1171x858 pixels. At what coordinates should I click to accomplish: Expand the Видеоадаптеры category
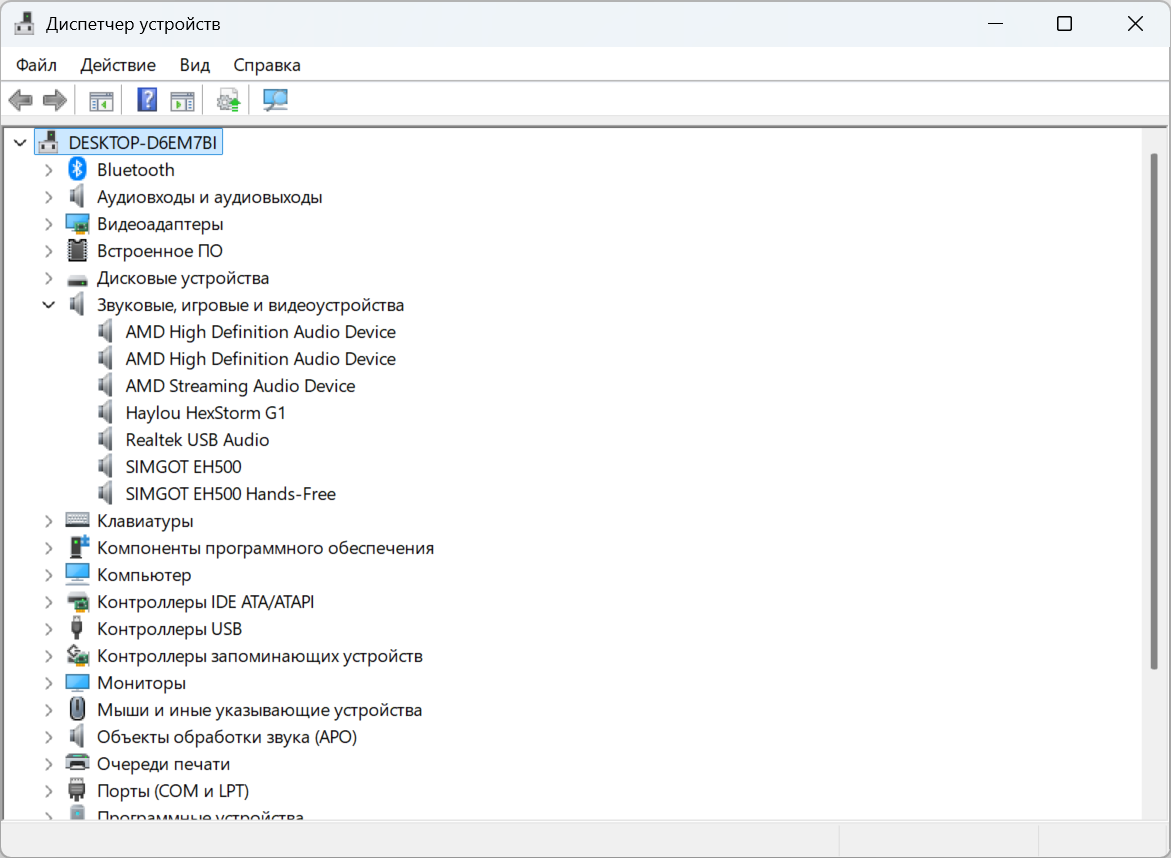coord(49,224)
